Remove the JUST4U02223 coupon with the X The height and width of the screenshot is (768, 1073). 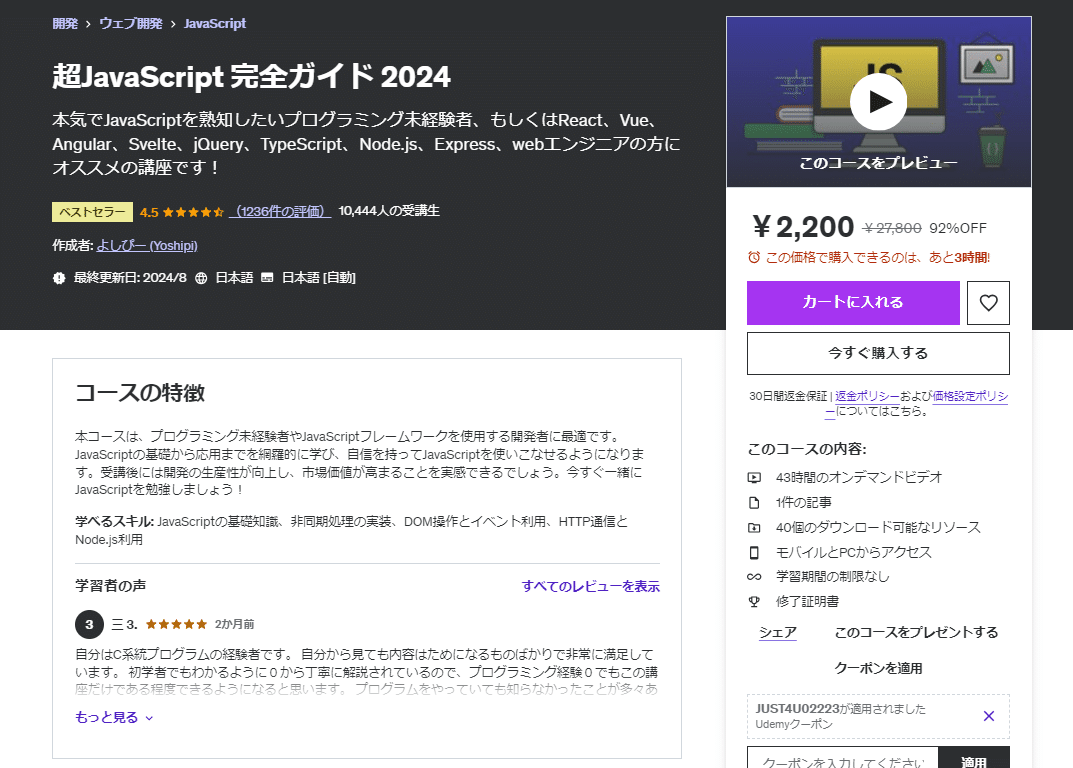988,716
